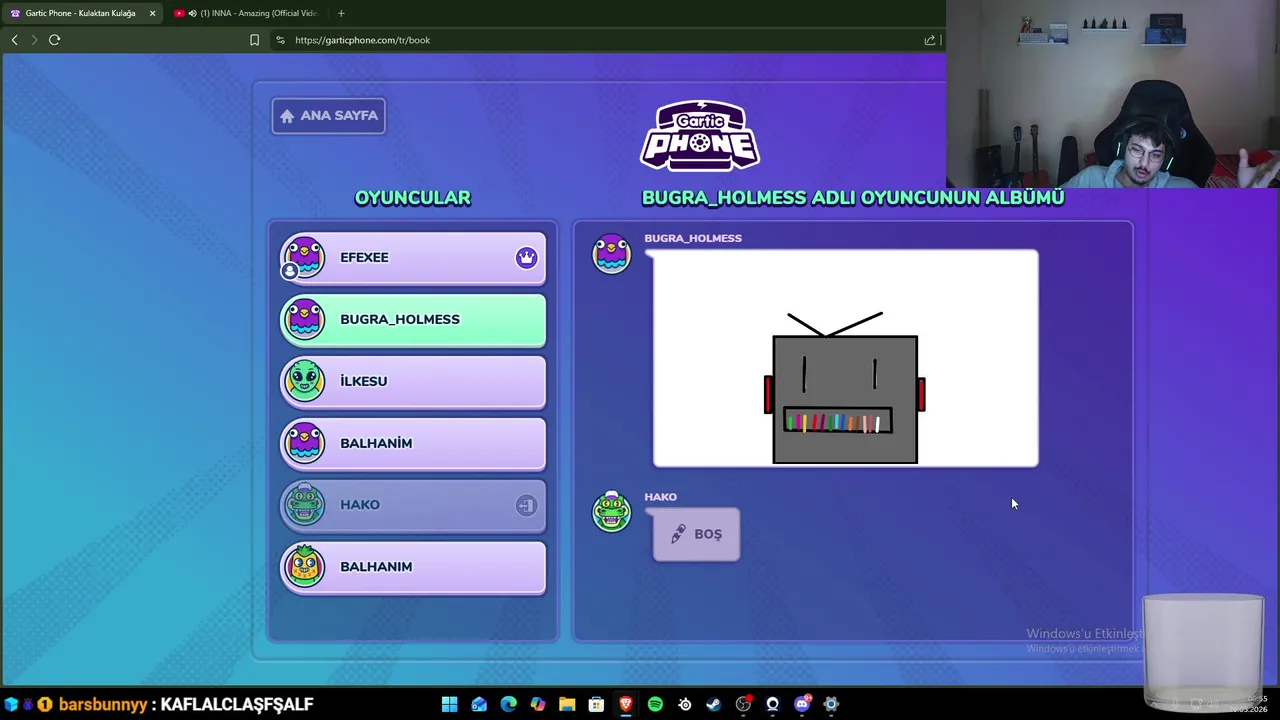Open Steam from the taskbar

[713, 704]
